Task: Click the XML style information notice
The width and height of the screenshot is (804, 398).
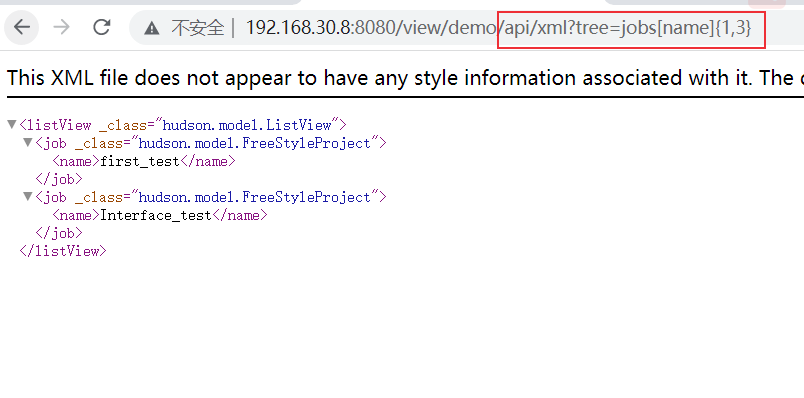Action: tap(405, 78)
